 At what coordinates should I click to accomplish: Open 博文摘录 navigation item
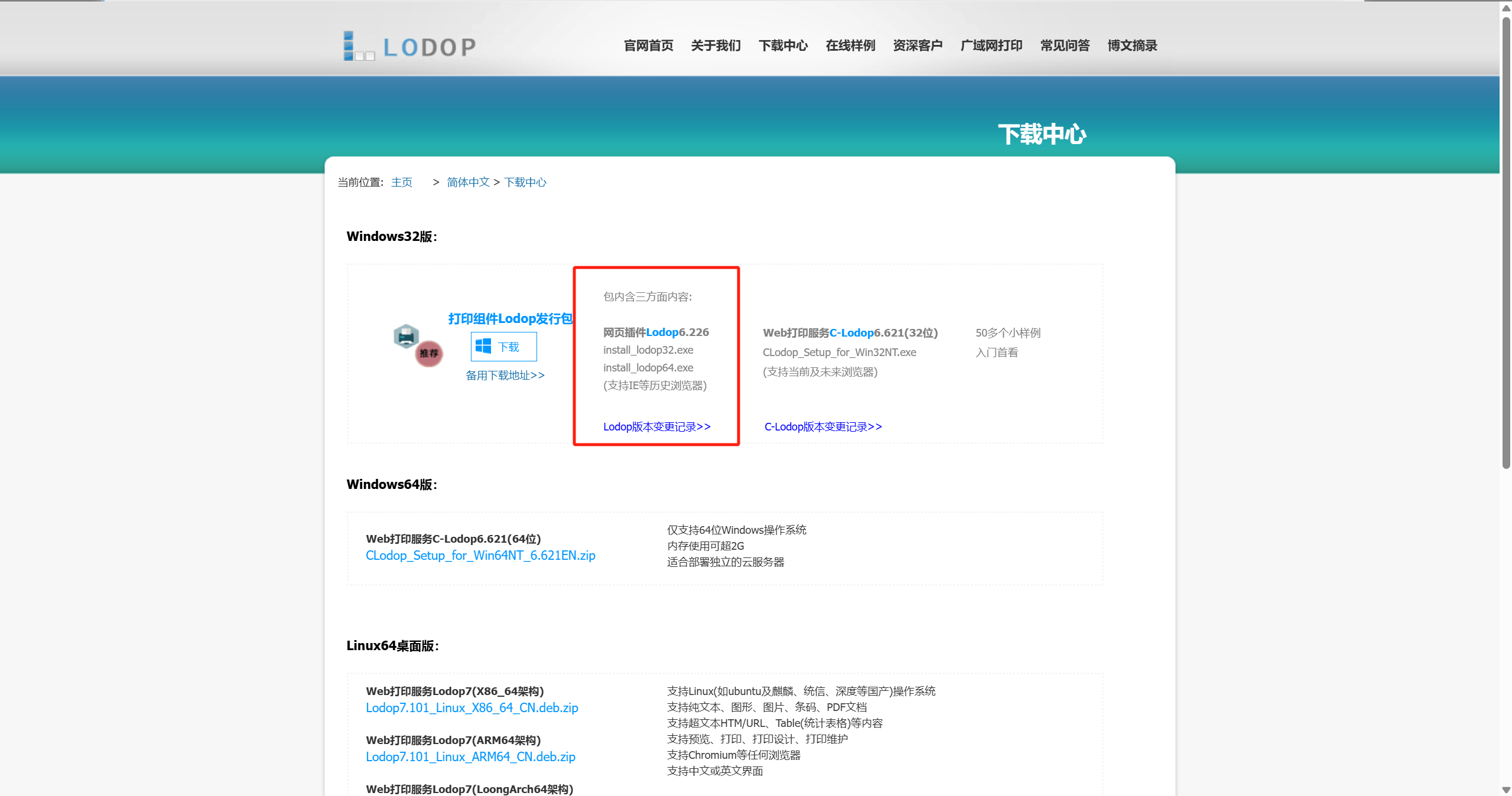pos(1132,45)
